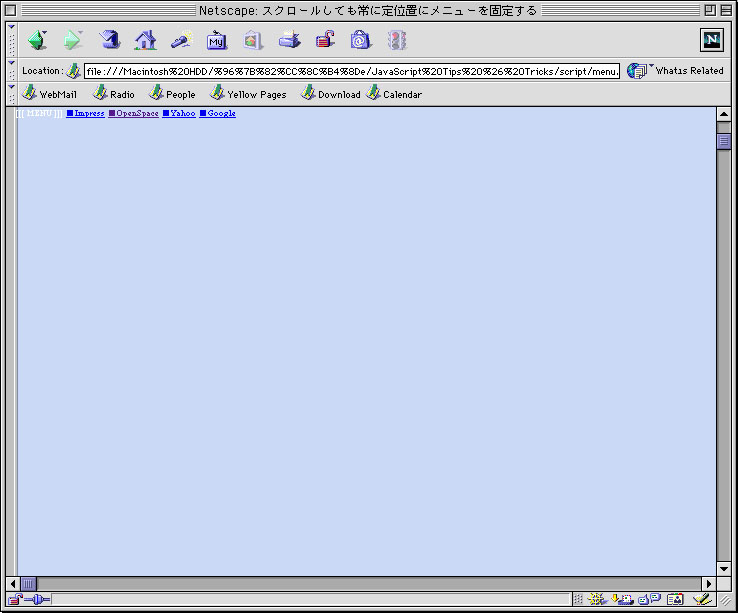Open the Search toolbar button
This screenshot has height=613, width=738.
coord(182,40)
